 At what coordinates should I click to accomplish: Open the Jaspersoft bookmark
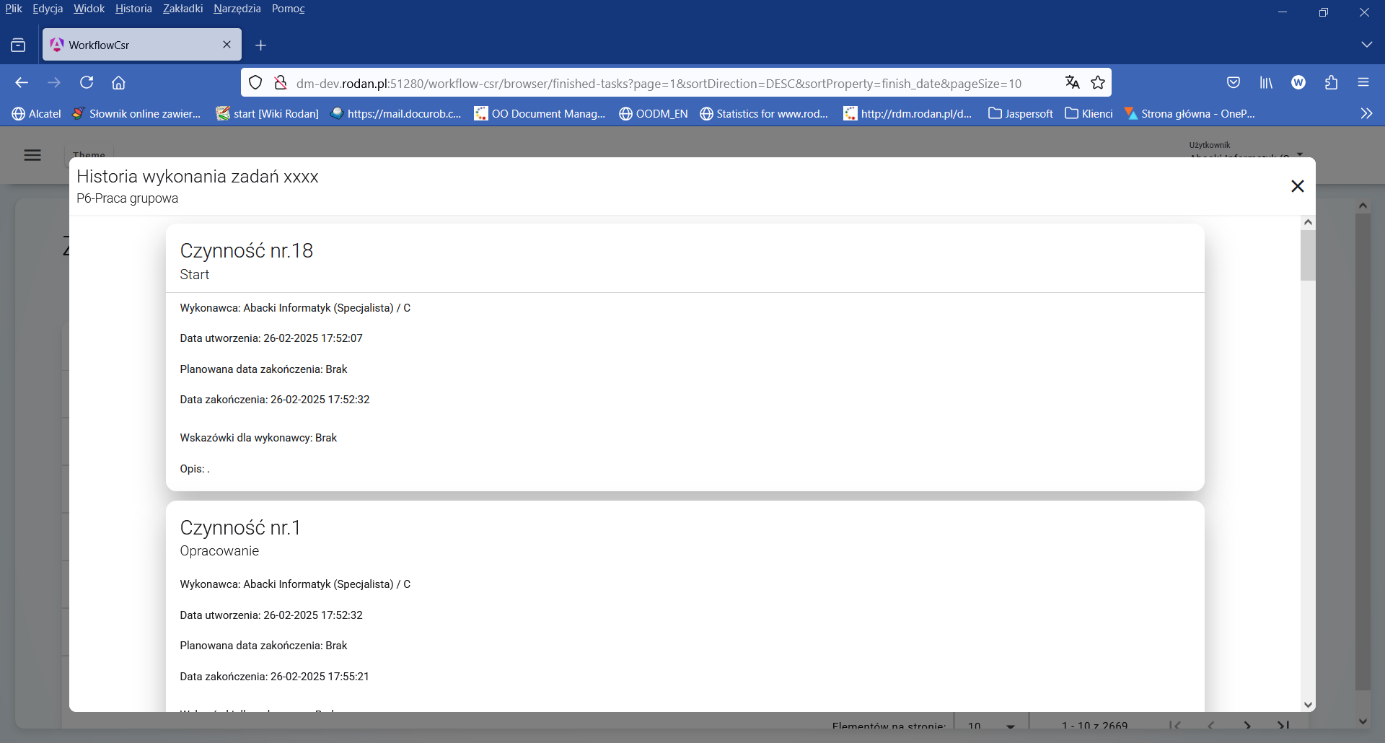coord(1020,113)
